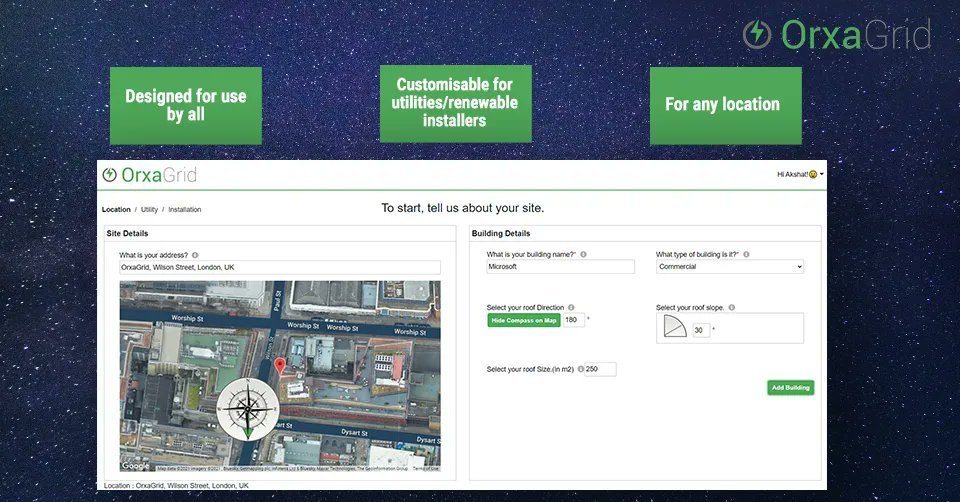The image size is (960, 502).
Task: Go to the Utility breadcrumb step
Action: 149,209
